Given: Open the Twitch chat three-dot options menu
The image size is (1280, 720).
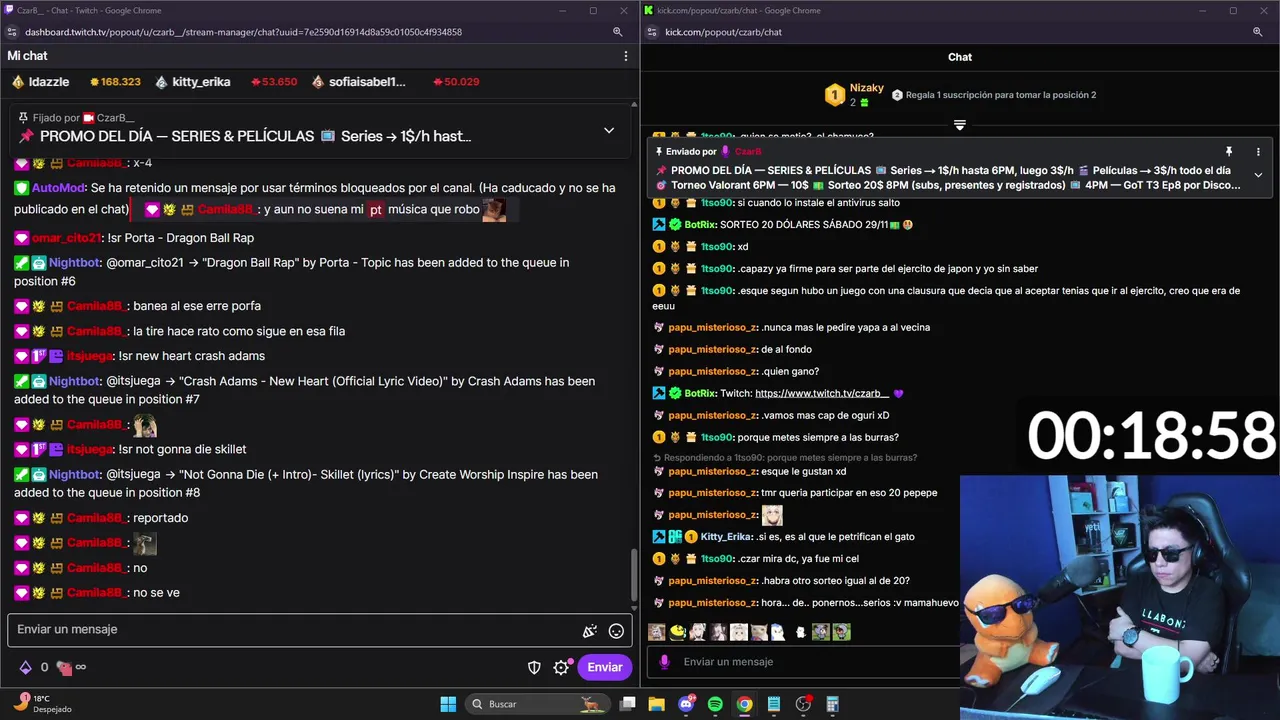Looking at the screenshot, I should tap(626, 56).
